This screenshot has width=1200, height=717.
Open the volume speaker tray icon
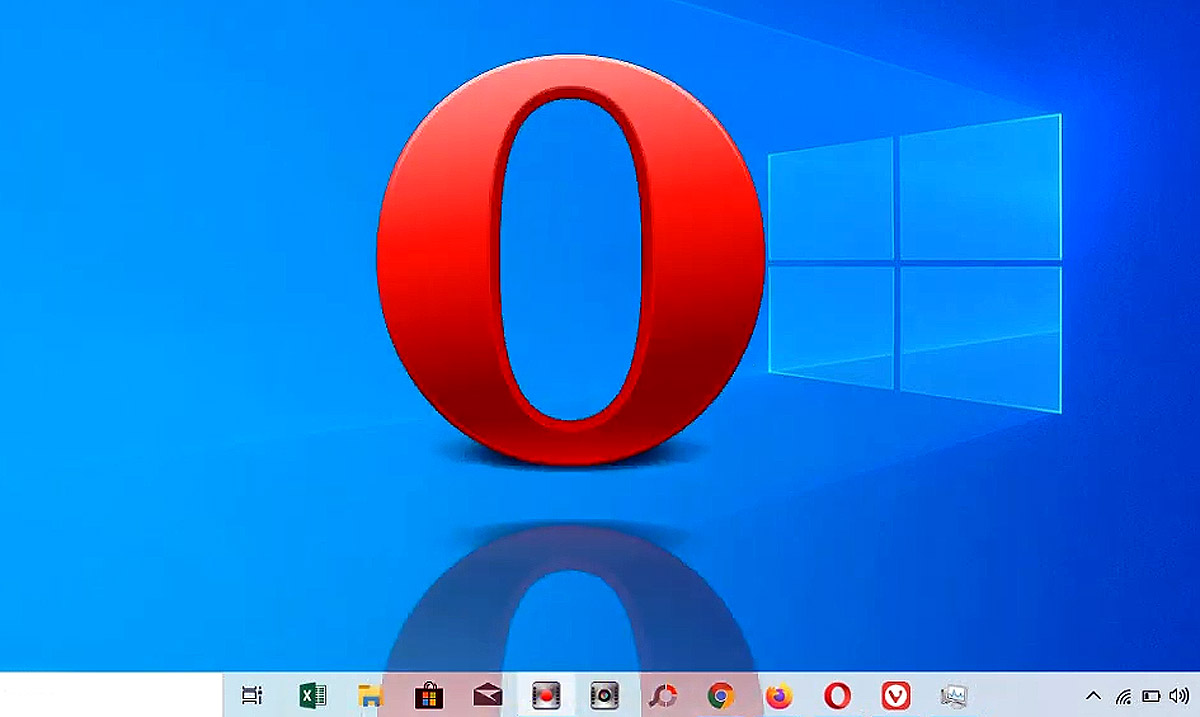point(1178,695)
